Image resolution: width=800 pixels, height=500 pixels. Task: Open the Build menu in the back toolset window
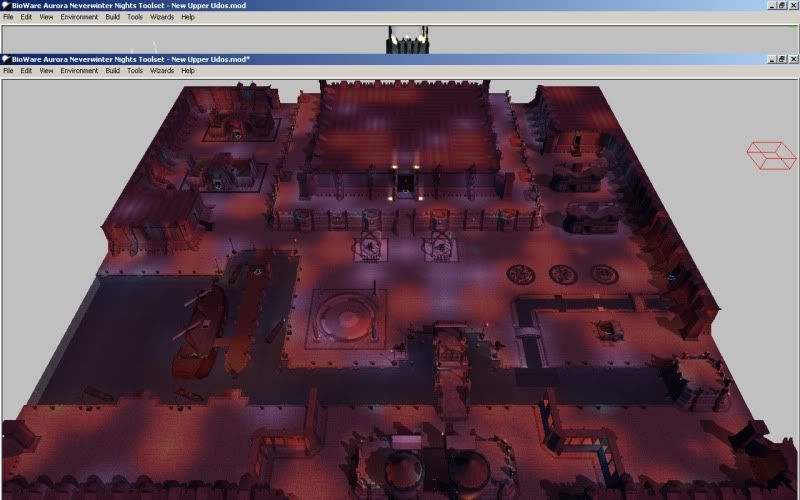113,17
